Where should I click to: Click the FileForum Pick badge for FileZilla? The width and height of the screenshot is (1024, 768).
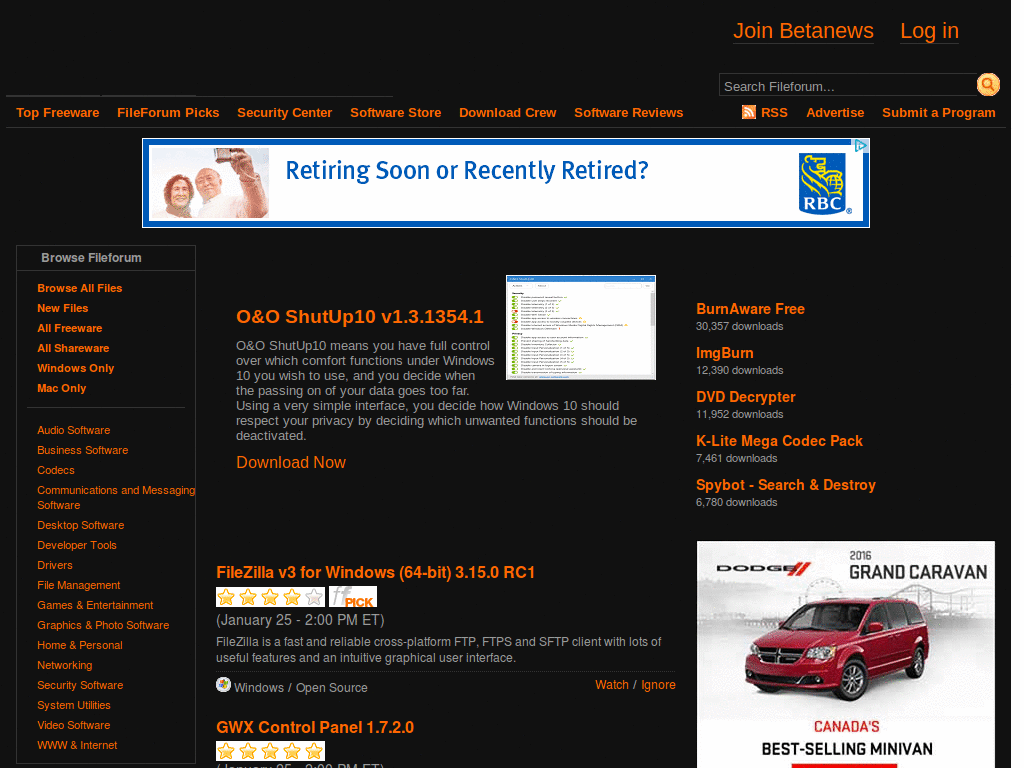click(x=353, y=597)
